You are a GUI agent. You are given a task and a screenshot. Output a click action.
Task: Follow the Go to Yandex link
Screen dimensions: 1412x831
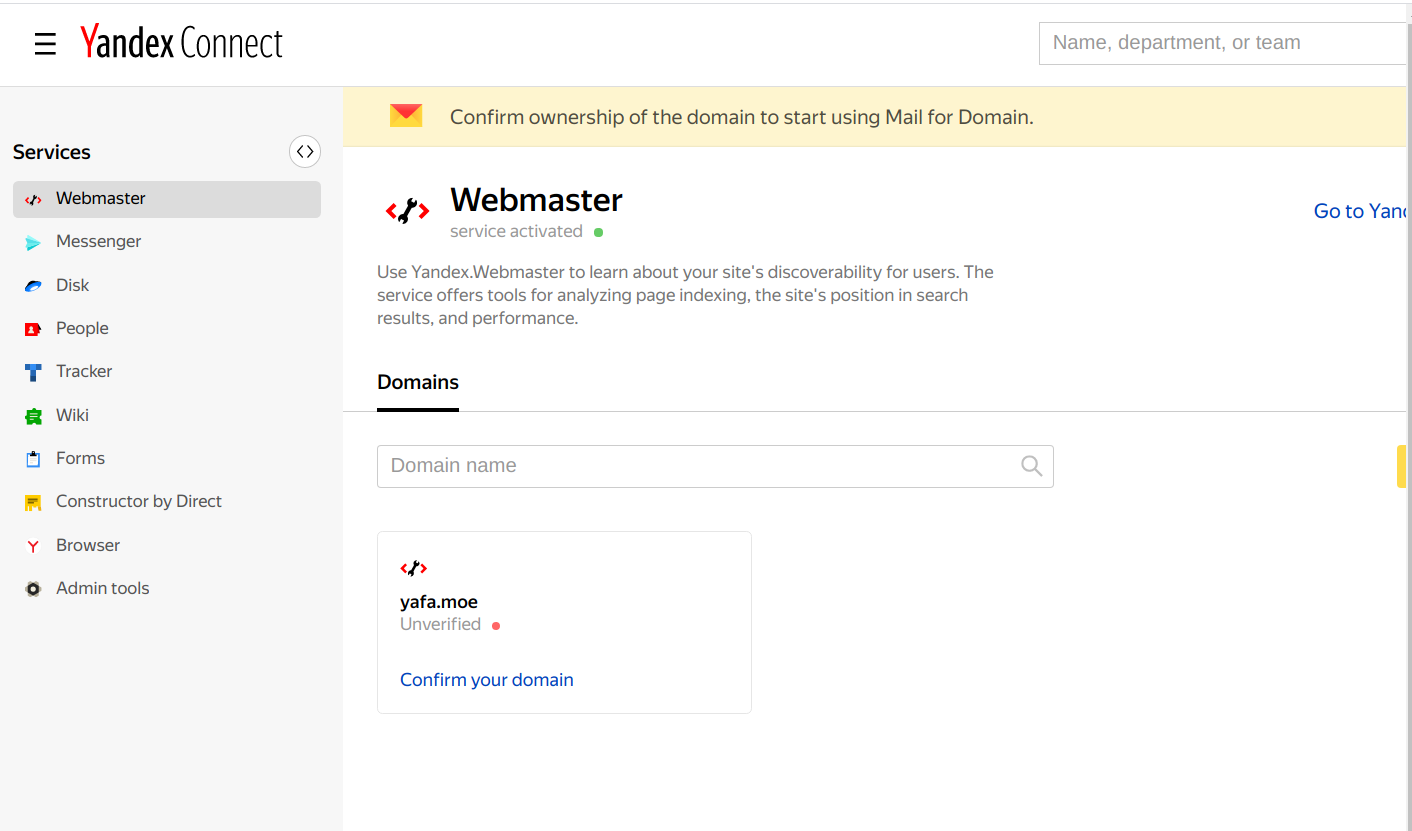[x=1361, y=211]
